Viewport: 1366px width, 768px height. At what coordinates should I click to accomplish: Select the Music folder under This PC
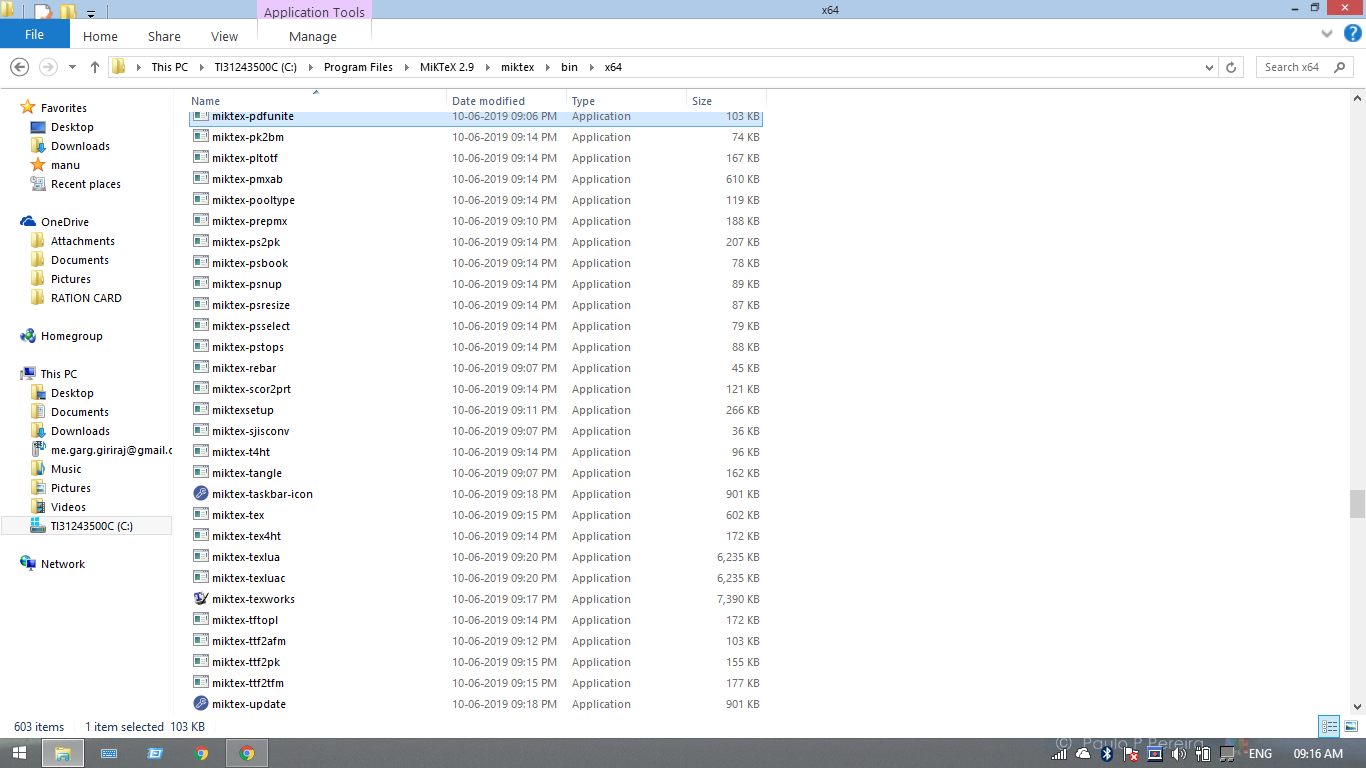click(66, 469)
